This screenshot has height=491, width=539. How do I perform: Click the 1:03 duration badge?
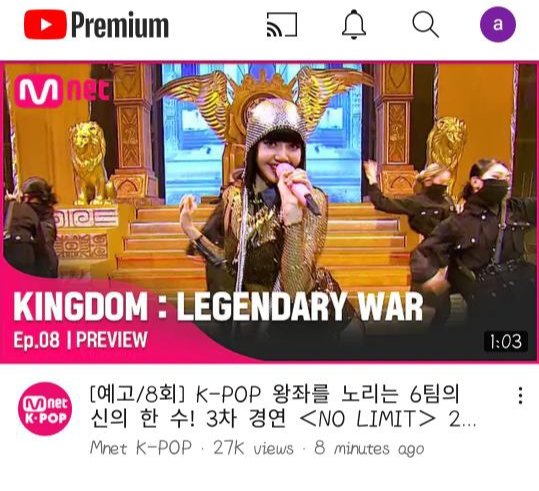505,341
